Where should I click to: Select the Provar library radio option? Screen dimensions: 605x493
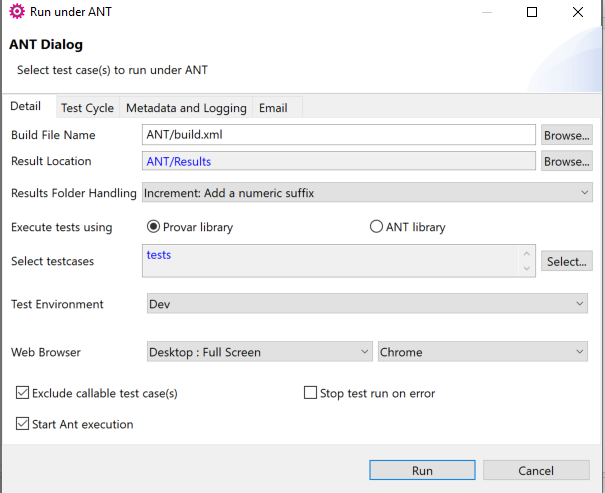154,227
